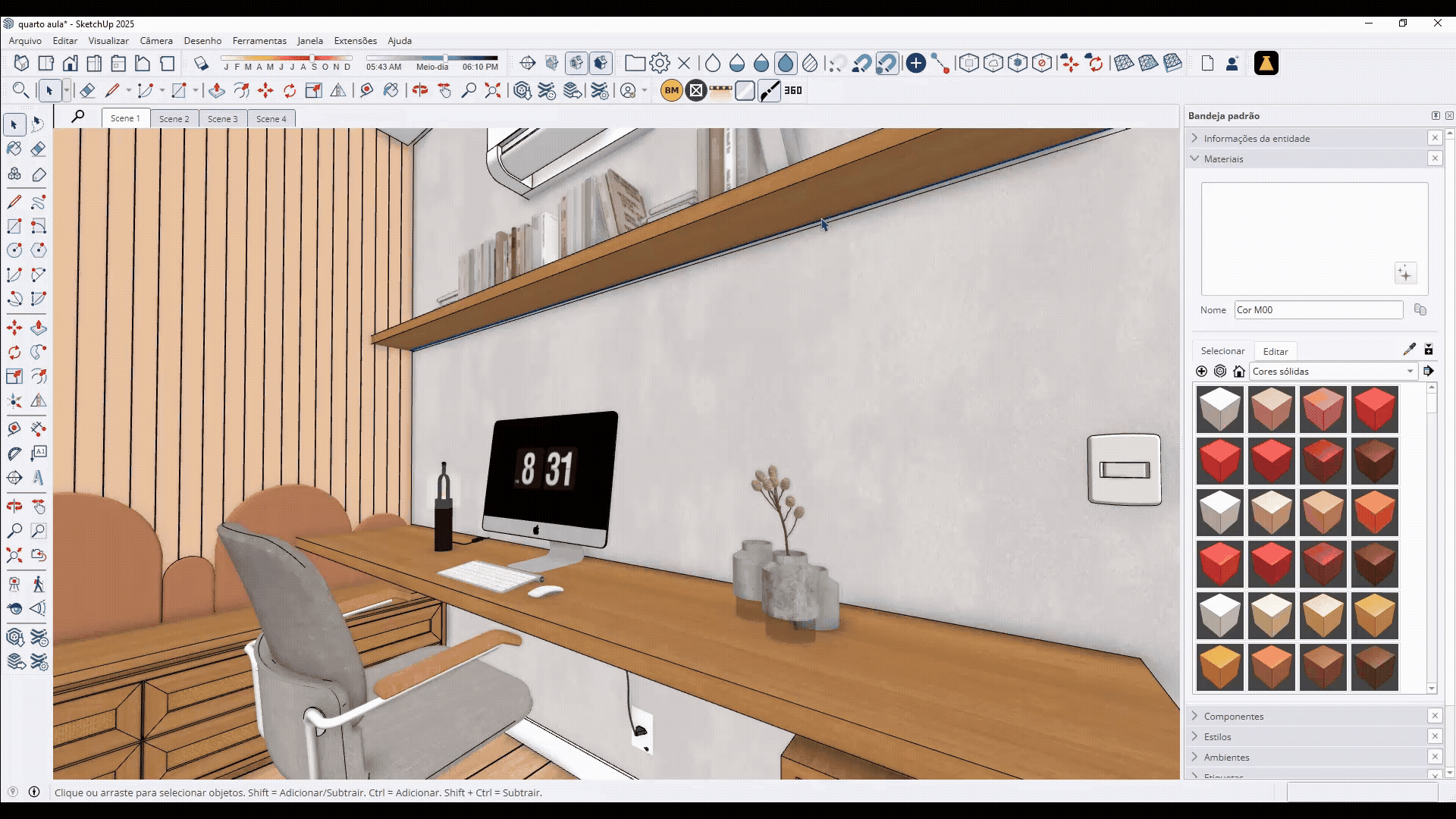This screenshot has height=819, width=1456.
Task: Switch to Top view
Action: [x=45, y=63]
